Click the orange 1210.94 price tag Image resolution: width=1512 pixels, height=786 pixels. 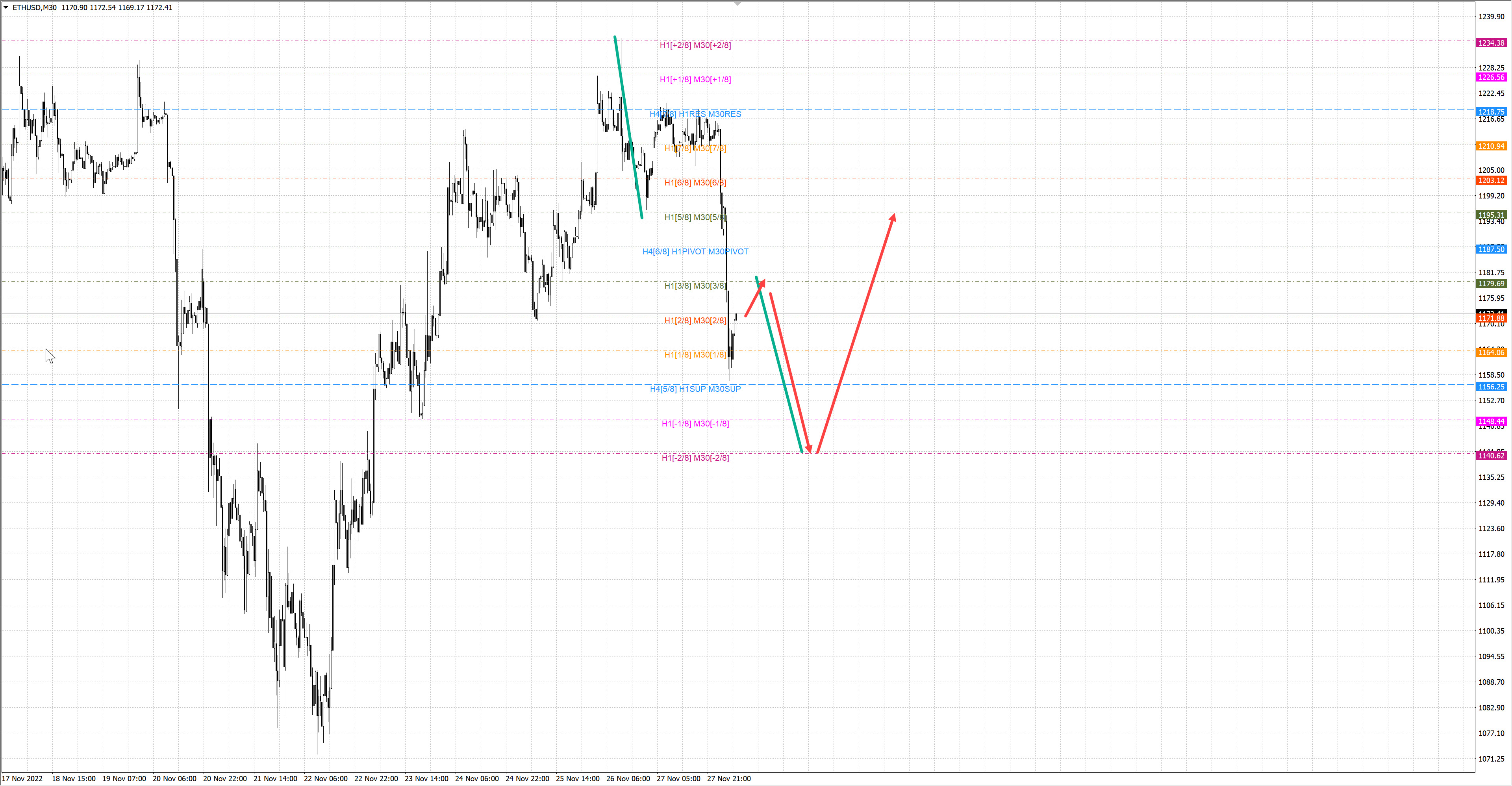coord(1491,146)
